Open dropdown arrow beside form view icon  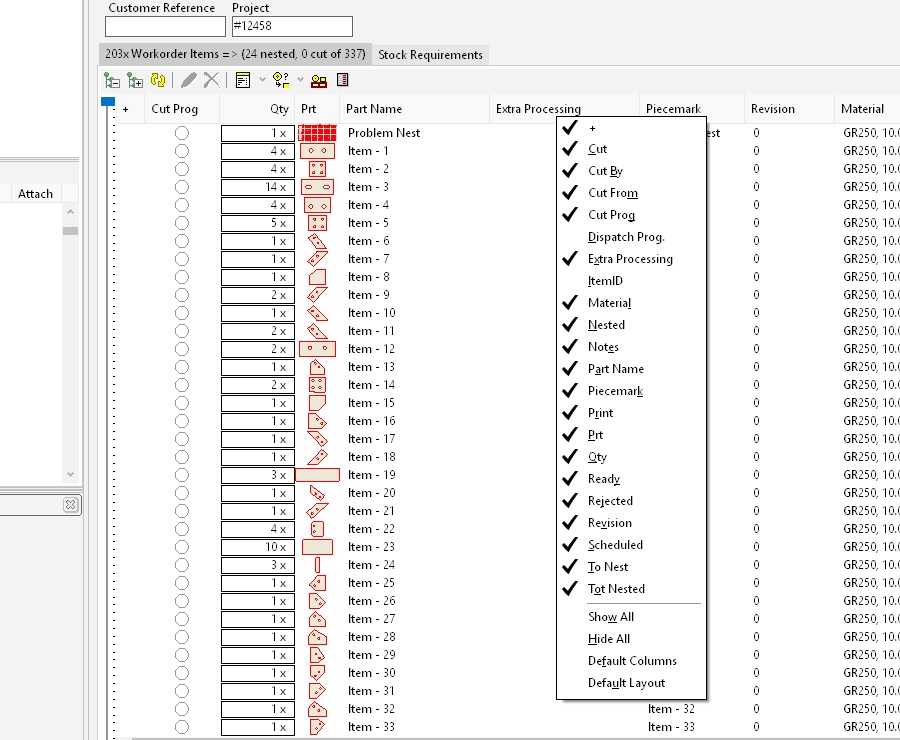point(262,80)
